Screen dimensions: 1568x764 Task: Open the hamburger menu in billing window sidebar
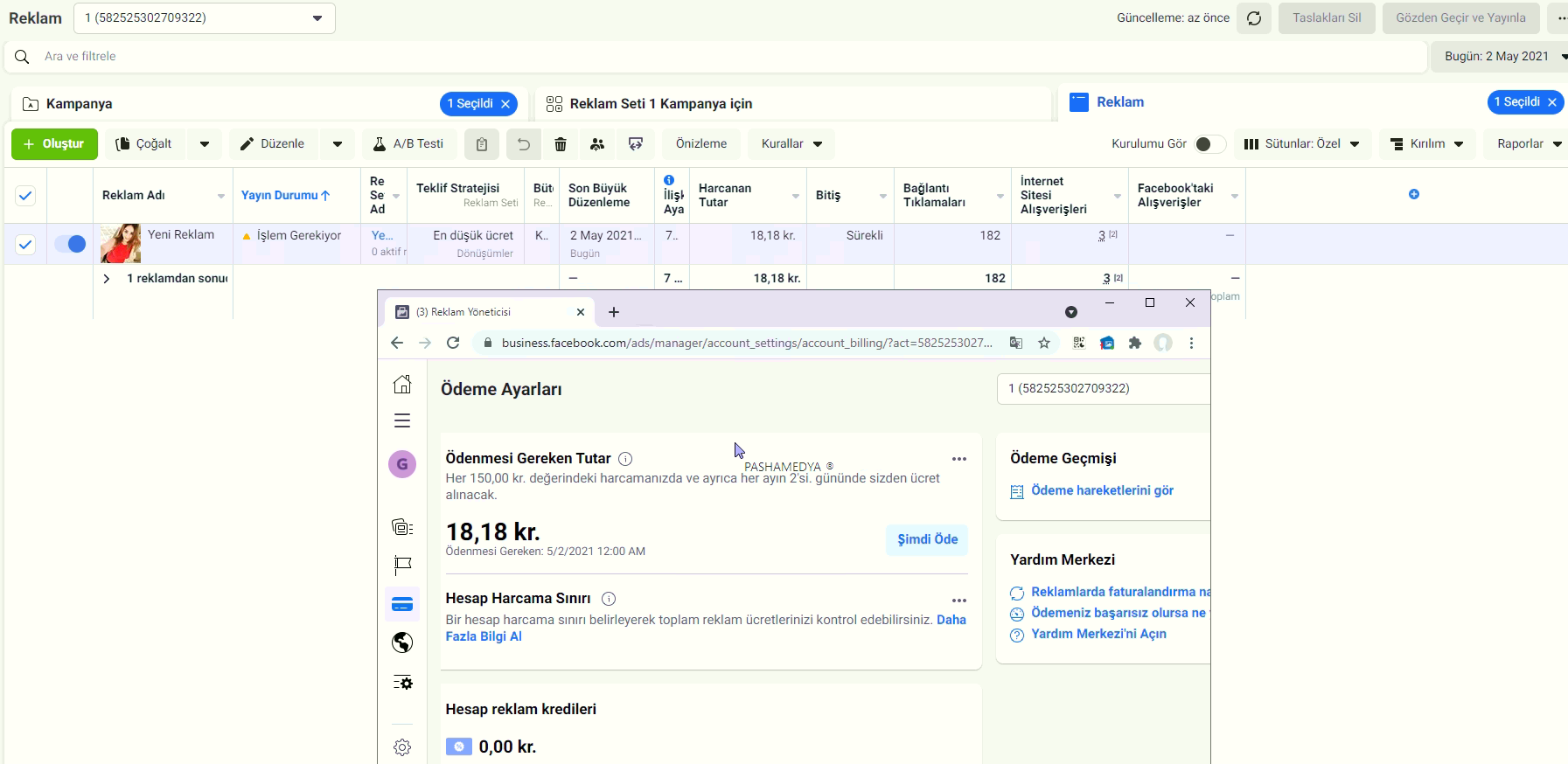(x=402, y=420)
